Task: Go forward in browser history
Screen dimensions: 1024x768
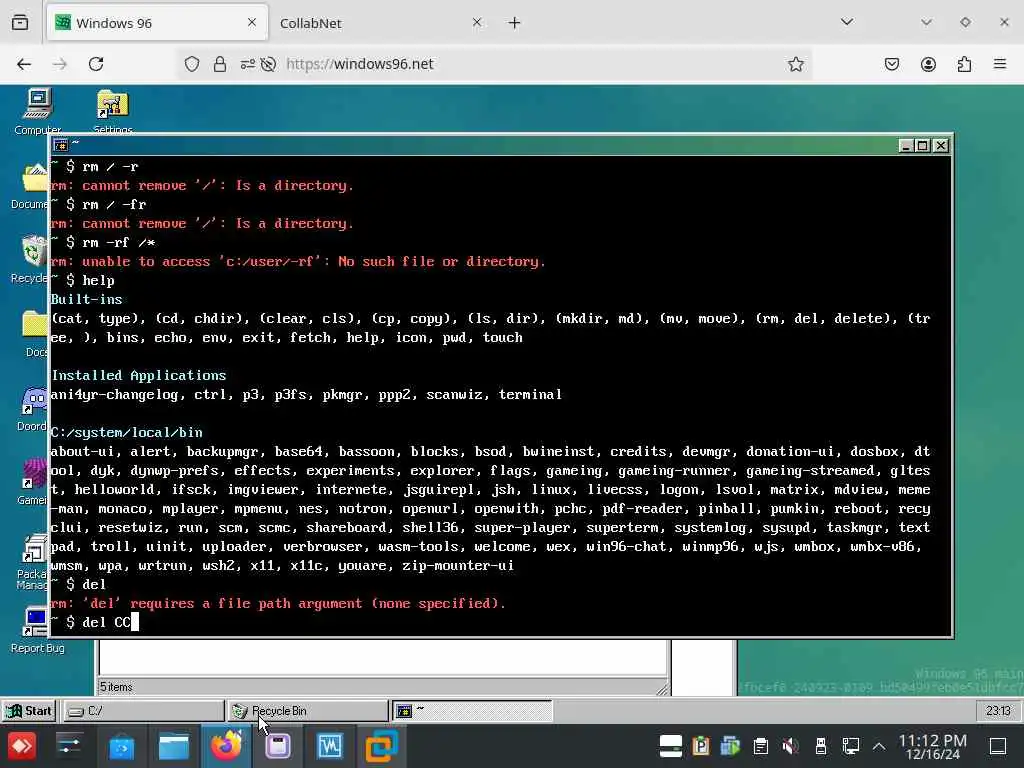Action: point(59,64)
